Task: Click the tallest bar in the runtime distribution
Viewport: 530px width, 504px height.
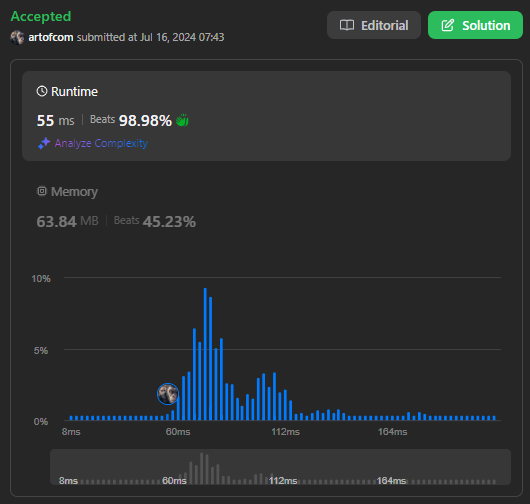Action: coord(205,354)
